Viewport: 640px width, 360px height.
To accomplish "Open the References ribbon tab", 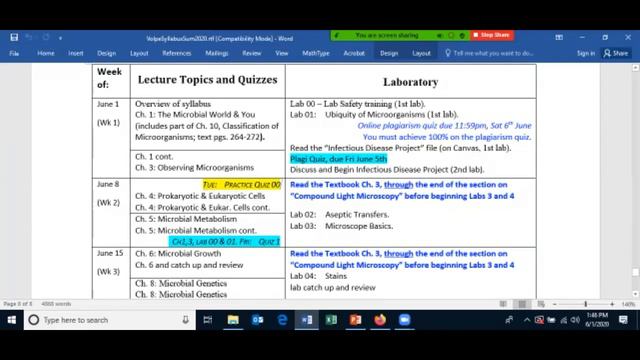I will coord(177,53).
